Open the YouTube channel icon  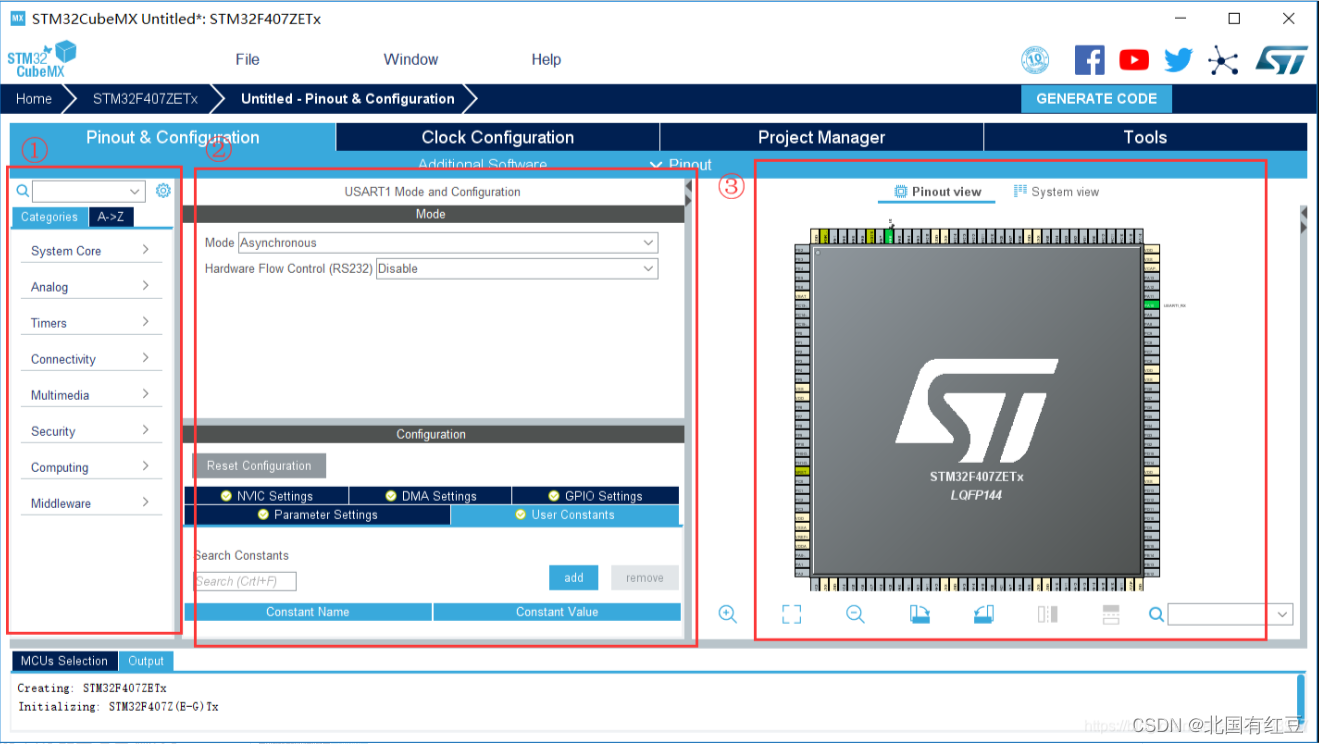[x=1133, y=59]
